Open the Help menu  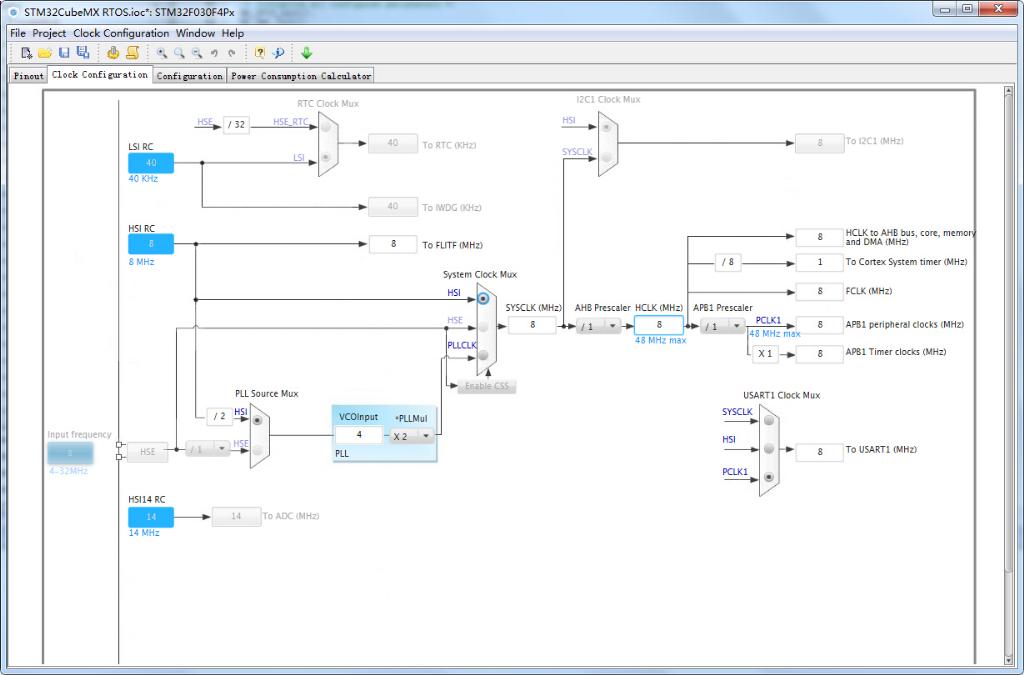(x=232, y=33)
